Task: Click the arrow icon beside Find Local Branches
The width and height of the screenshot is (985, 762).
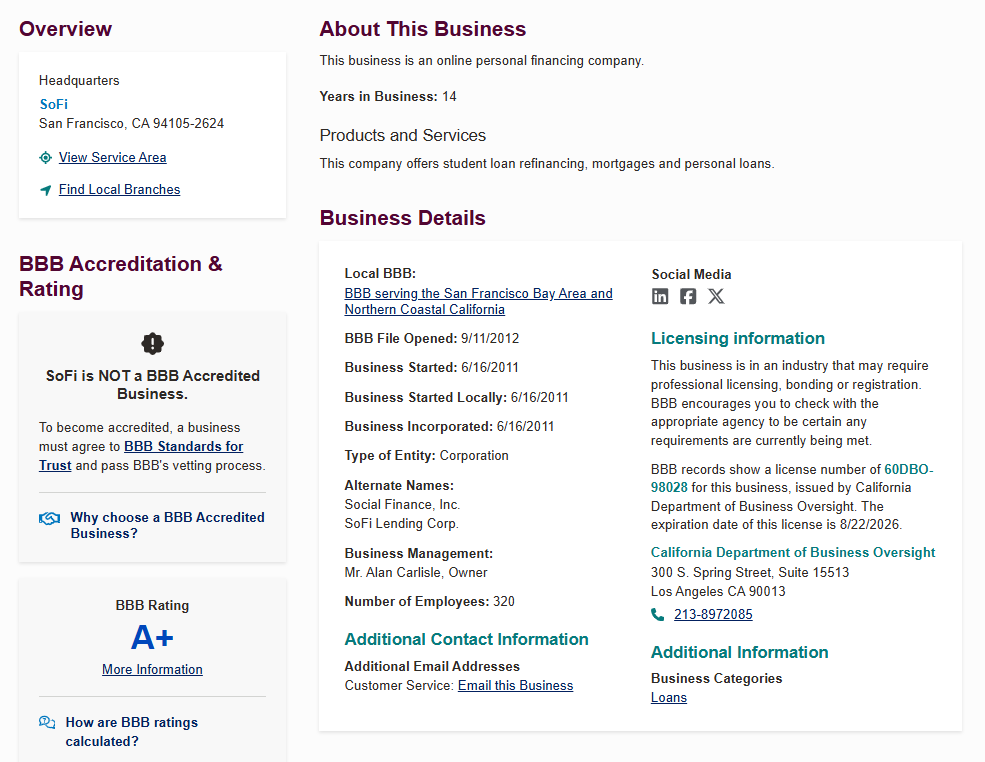Action: (x=45, y=190)
